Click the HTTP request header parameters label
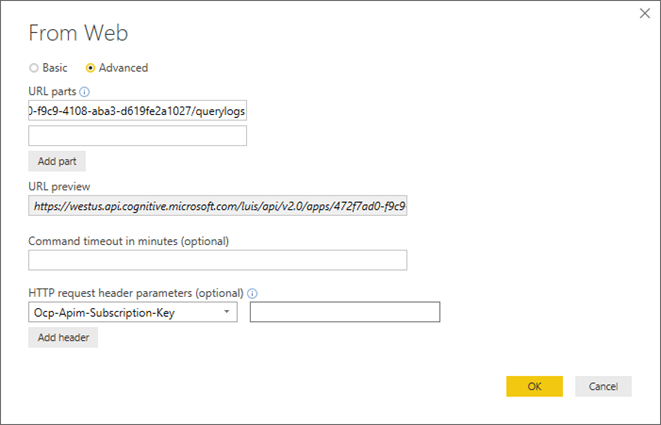The width and height of the screenshot is (661, 425). click(x=135, y=293)
